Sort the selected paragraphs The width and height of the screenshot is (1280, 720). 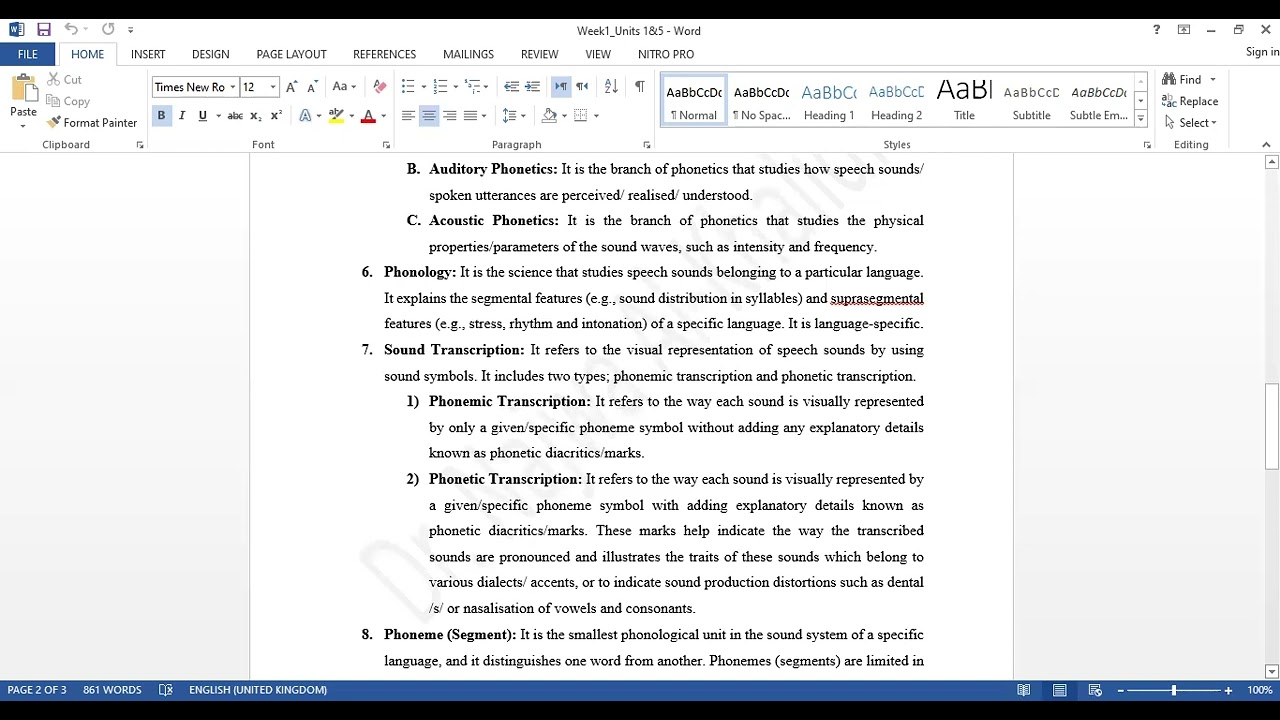click(611, 87)
